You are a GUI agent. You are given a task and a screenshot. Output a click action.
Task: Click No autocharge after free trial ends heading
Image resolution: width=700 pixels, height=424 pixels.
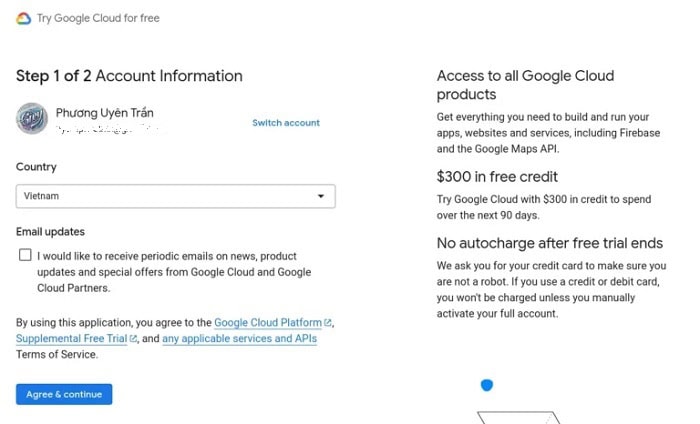click(550, 243)
